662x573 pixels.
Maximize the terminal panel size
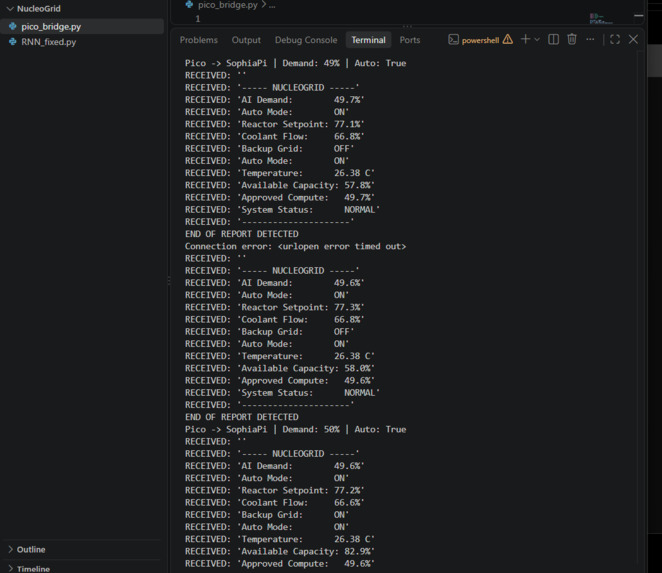pyautogui.click(x=615, y=40)
